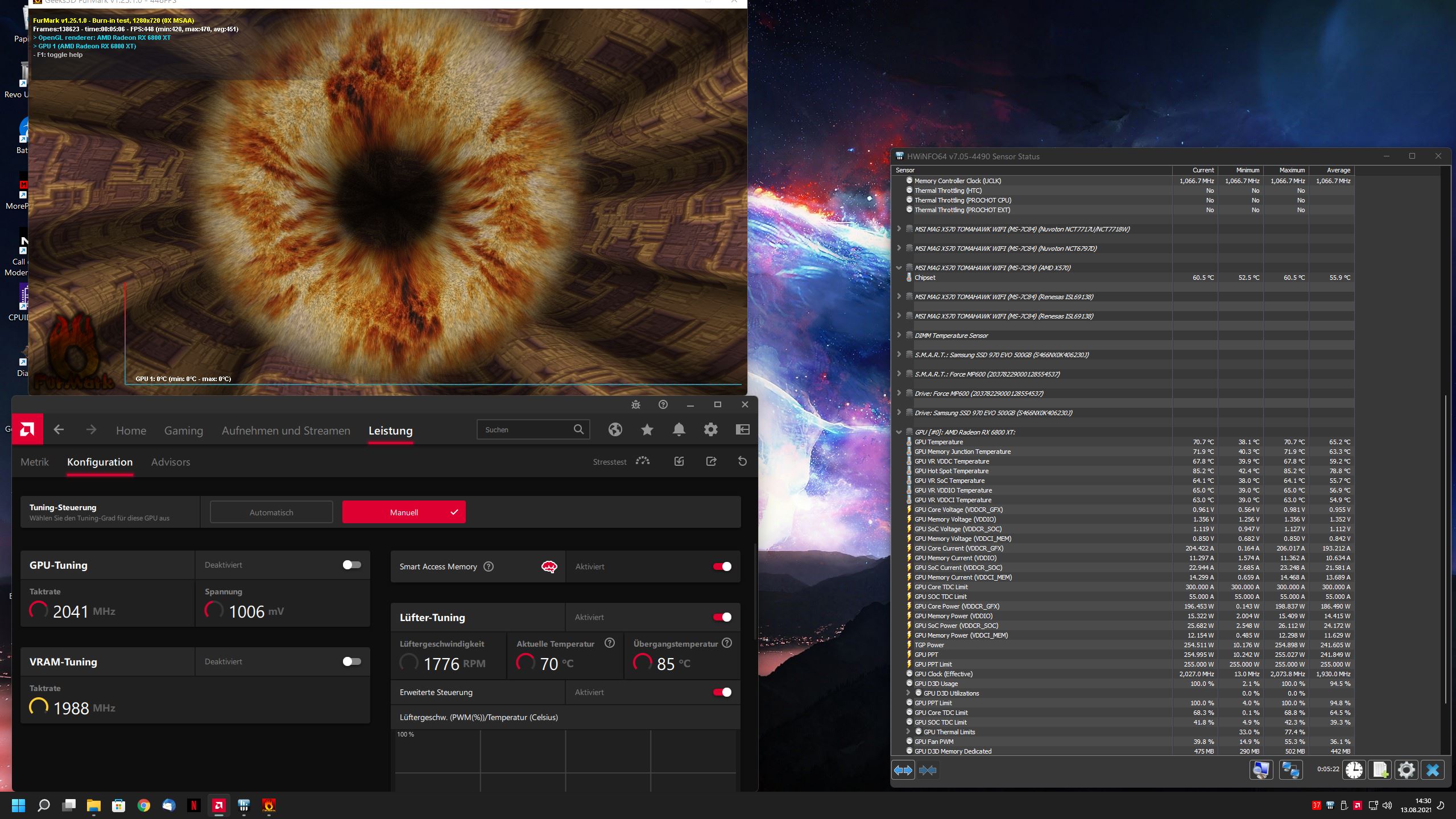Click the HWiNFO reset clock icon
This screenshot has height=819, width=1456.
[x=1354, y=770]
